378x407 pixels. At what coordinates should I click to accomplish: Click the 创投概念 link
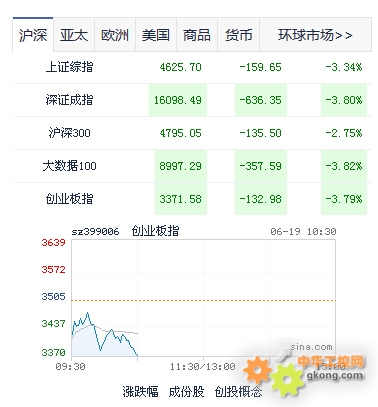(x=238, y=391)
